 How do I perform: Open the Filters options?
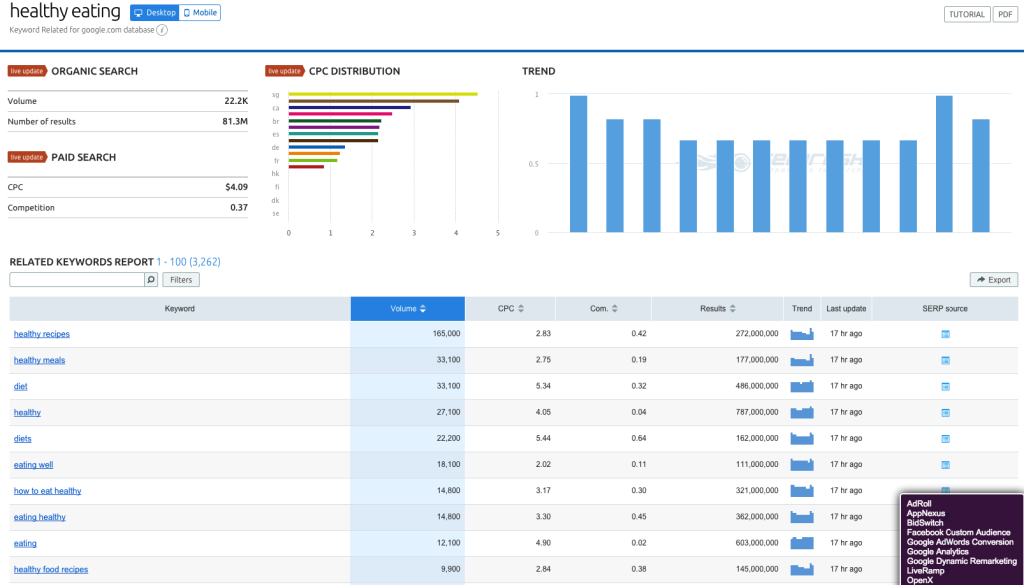[181, 279]
